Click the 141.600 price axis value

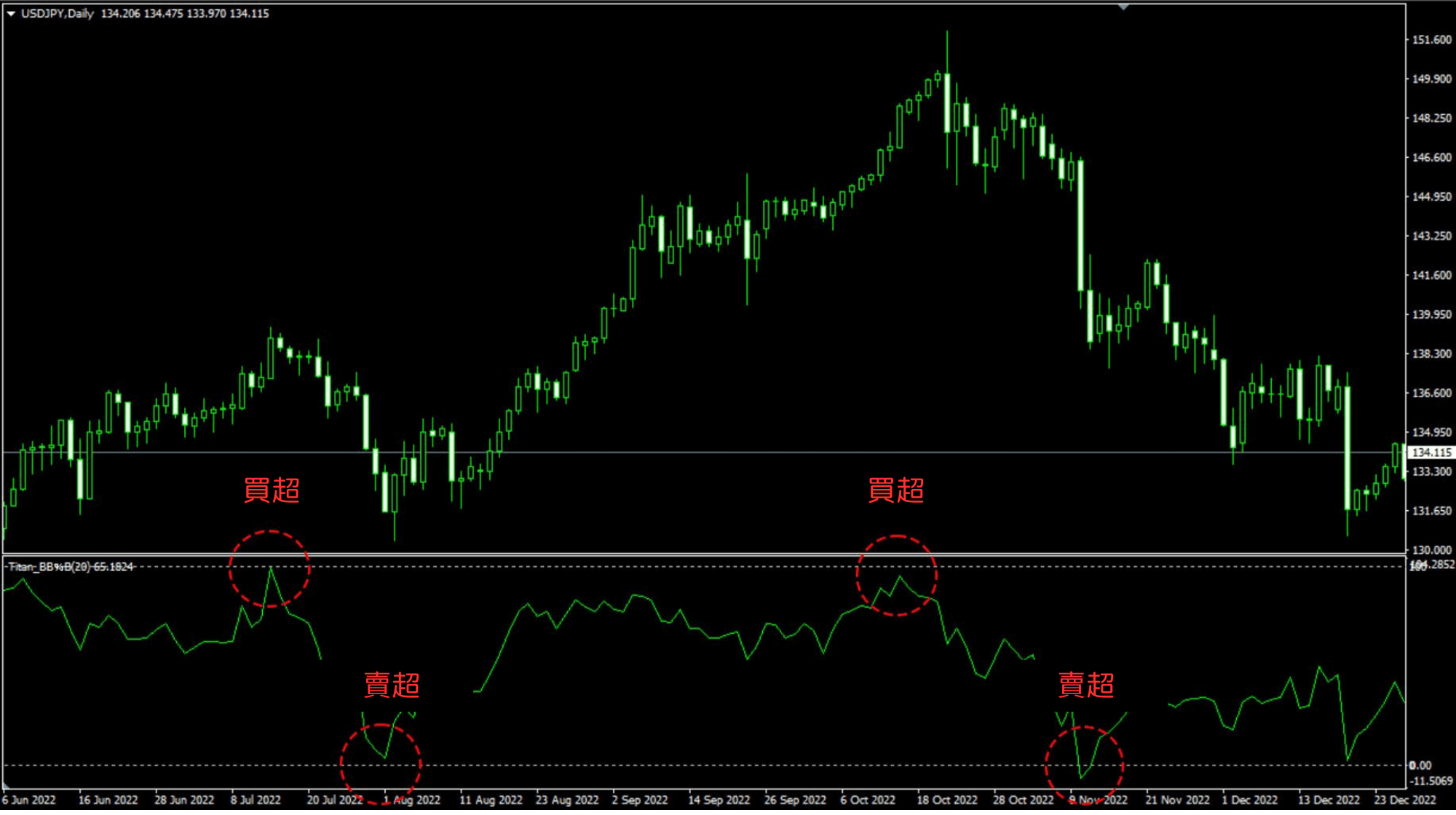1431,275
